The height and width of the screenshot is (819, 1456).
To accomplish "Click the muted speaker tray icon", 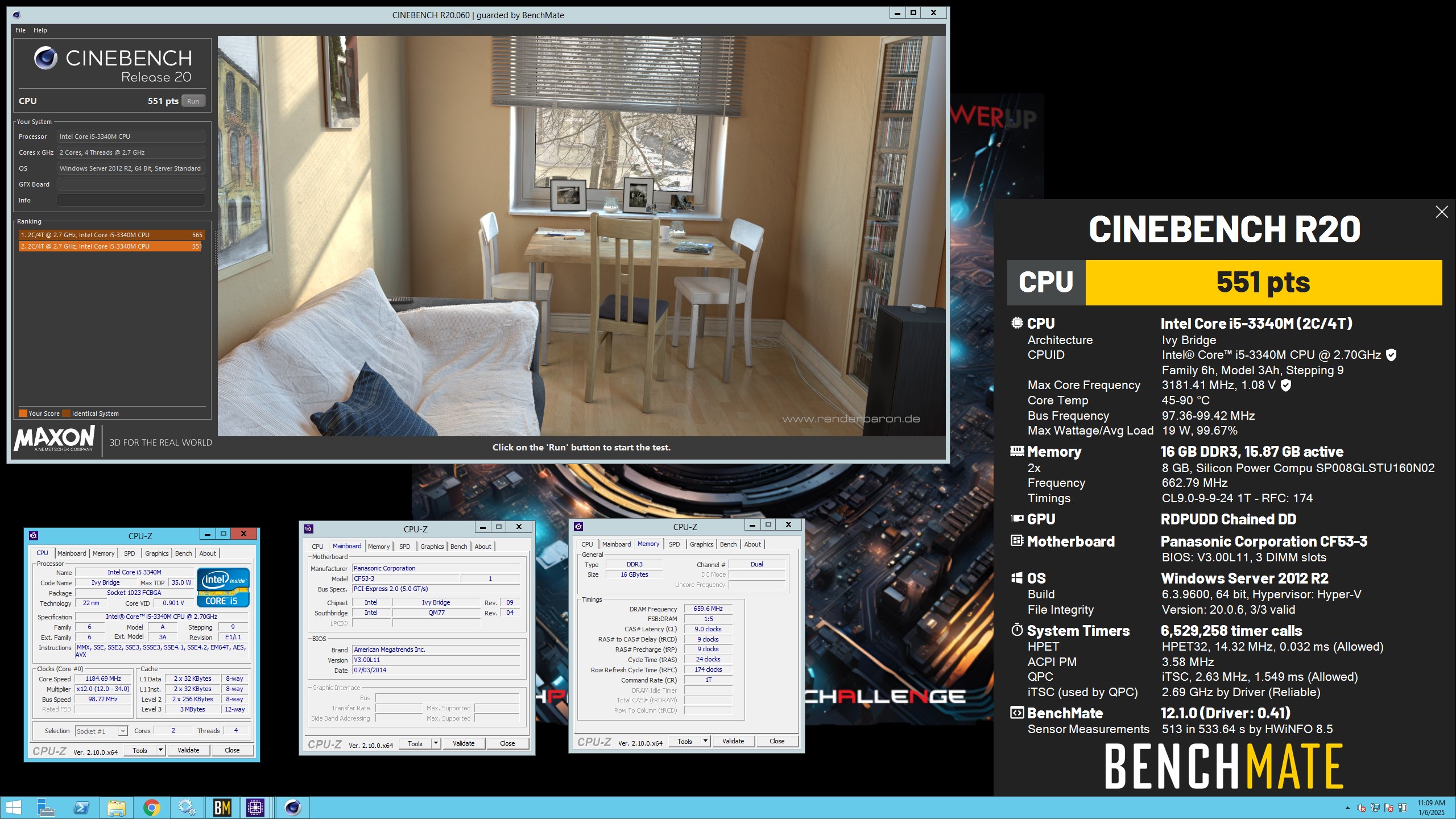I will [x=1362, y=808].
